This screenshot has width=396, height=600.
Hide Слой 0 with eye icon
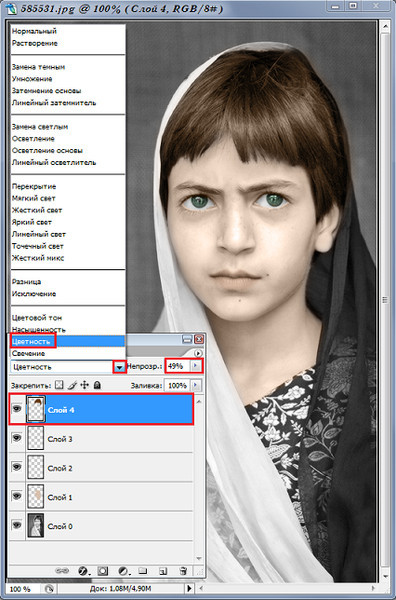(x=17, y=525)
